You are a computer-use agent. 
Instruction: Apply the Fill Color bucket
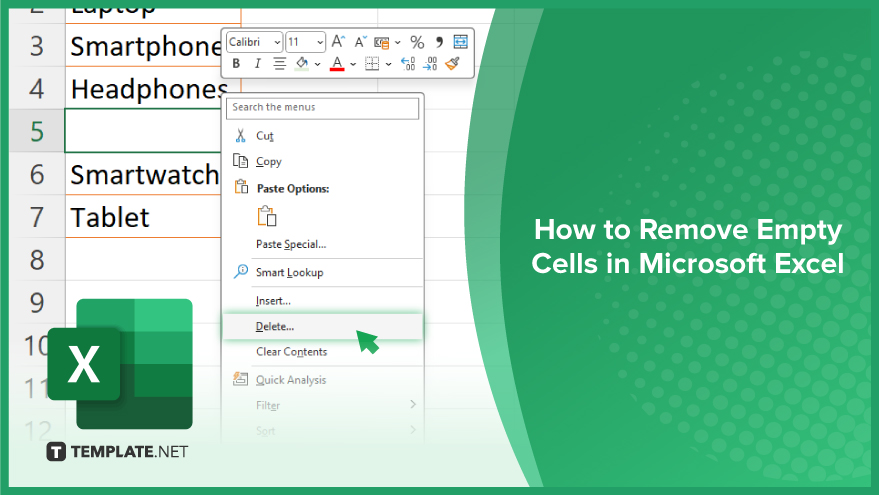pos(302,64)
